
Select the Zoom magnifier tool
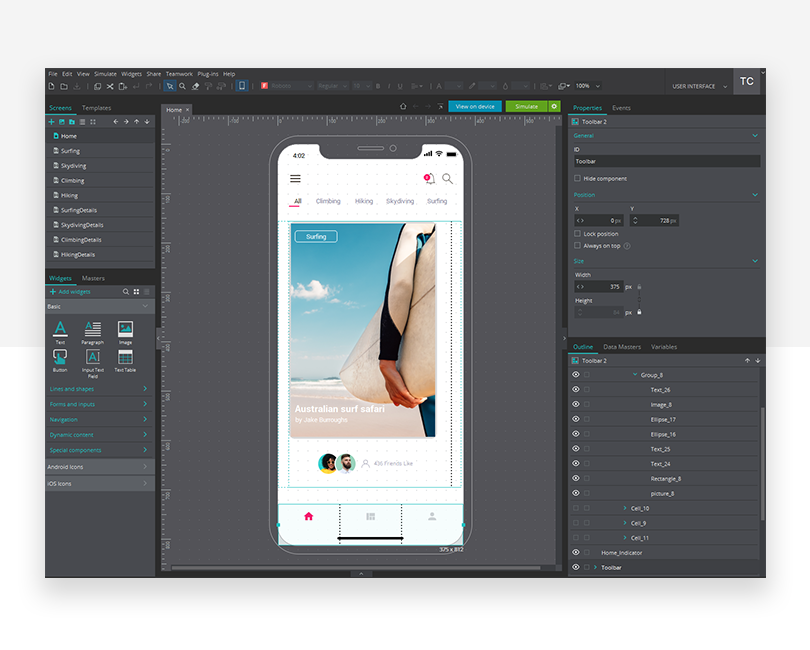182,86
